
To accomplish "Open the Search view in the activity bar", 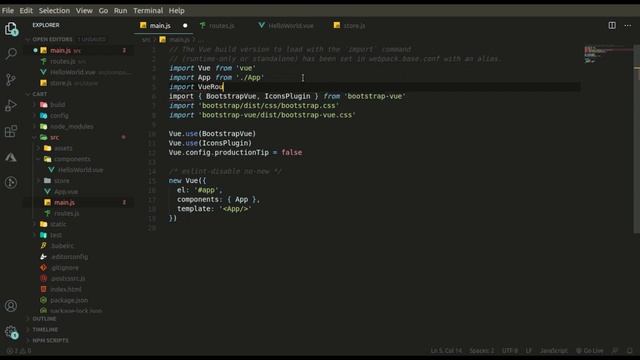I will pyautogui.click(x=11, y=53).
